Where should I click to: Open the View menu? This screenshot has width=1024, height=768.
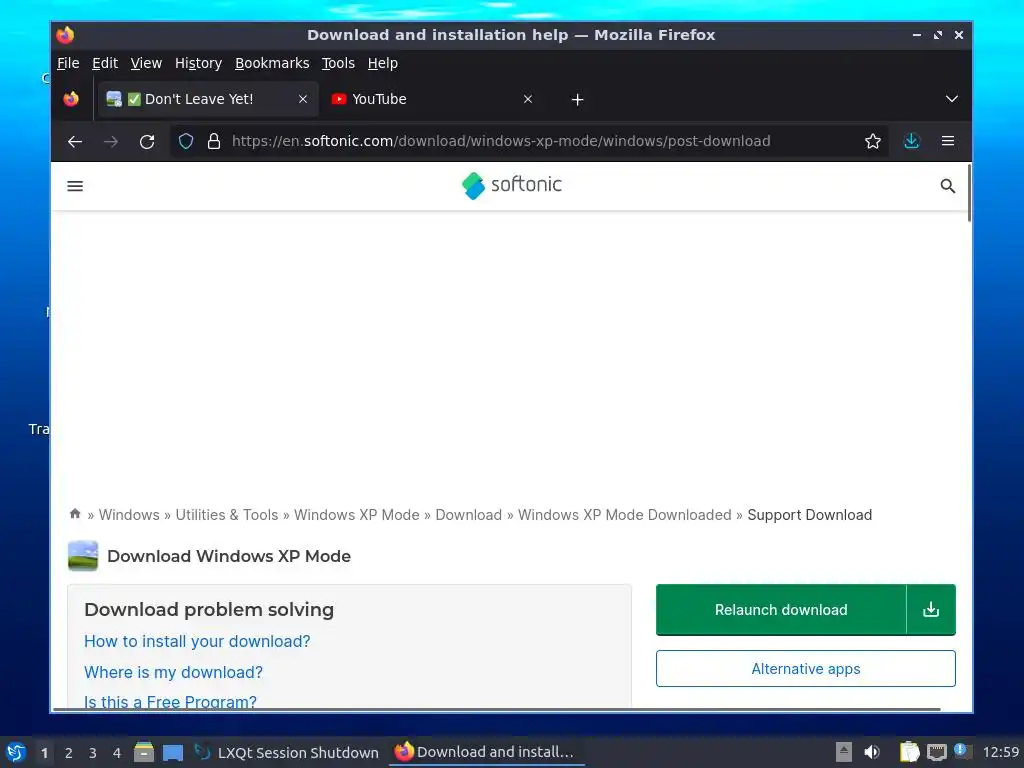(x=146, y=63)
